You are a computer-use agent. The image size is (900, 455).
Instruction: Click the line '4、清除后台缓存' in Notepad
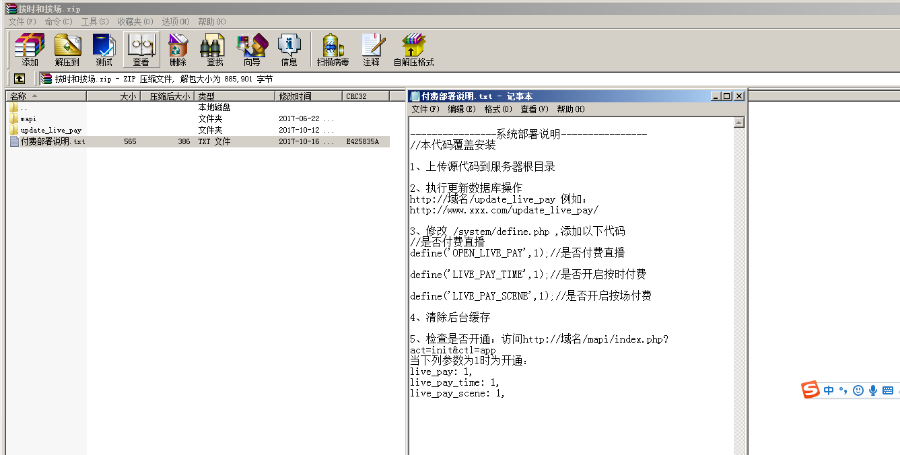(x=450, y=317)
